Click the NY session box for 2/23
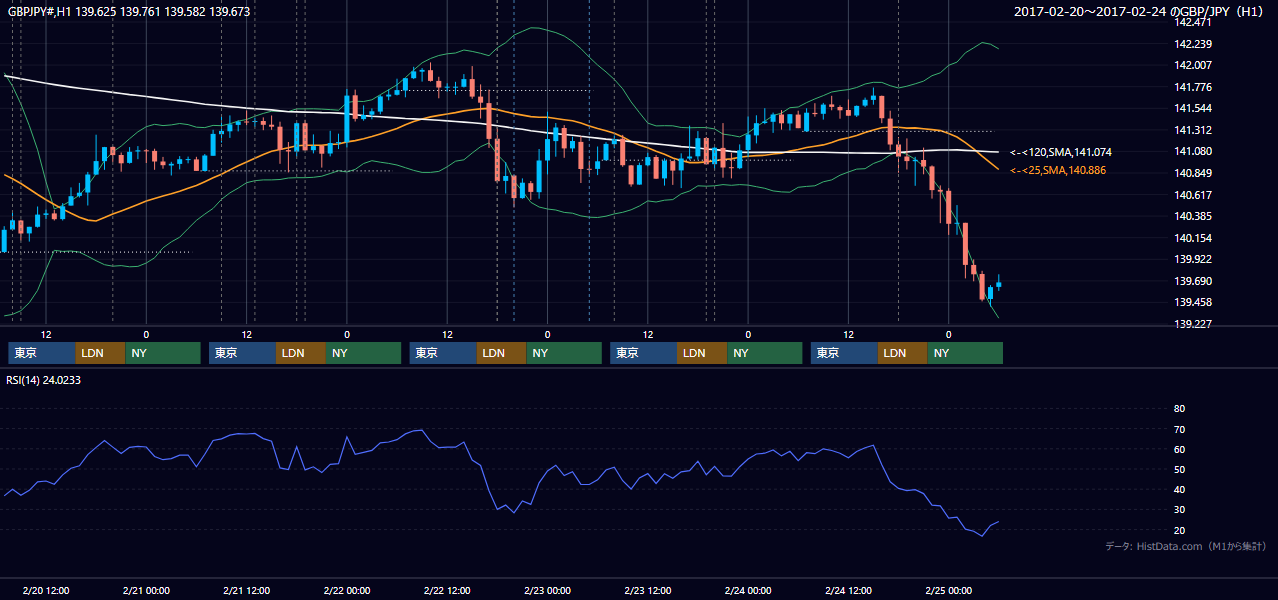Image resolution: width=1278 pixels, height=600 pixels. click(x=764, y=353)
